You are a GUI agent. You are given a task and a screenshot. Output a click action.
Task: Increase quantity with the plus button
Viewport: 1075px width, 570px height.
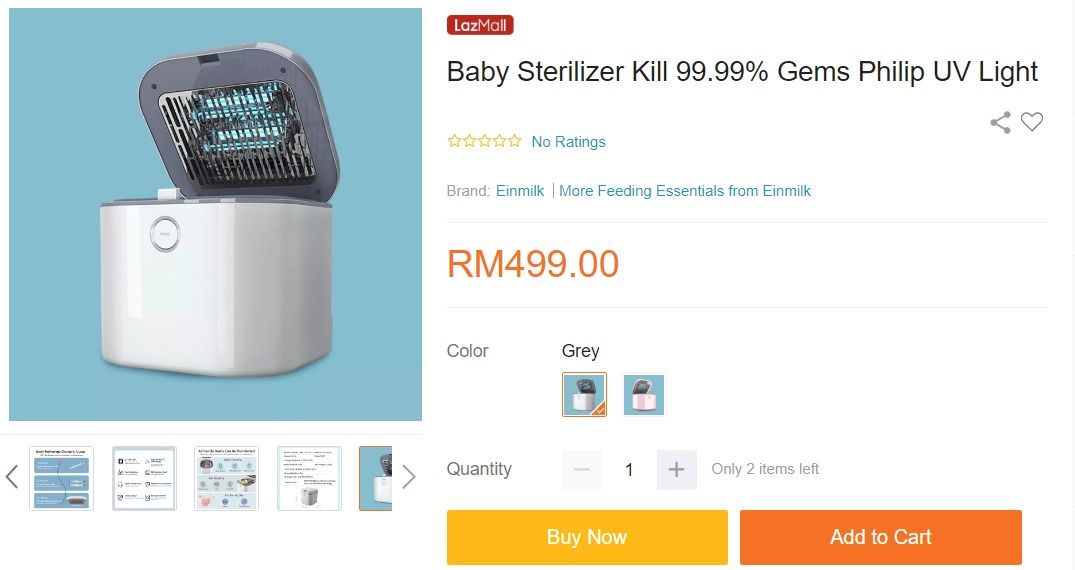tap(676, 469)
